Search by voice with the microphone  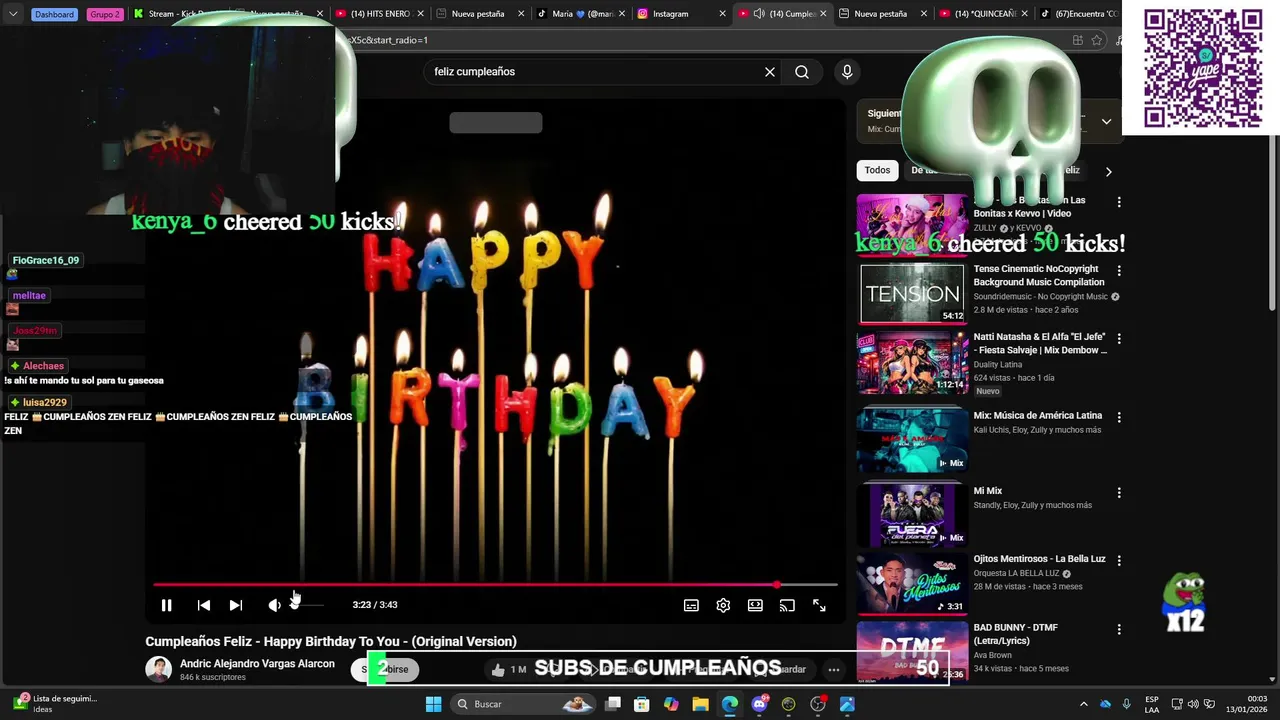click(847, 72)
